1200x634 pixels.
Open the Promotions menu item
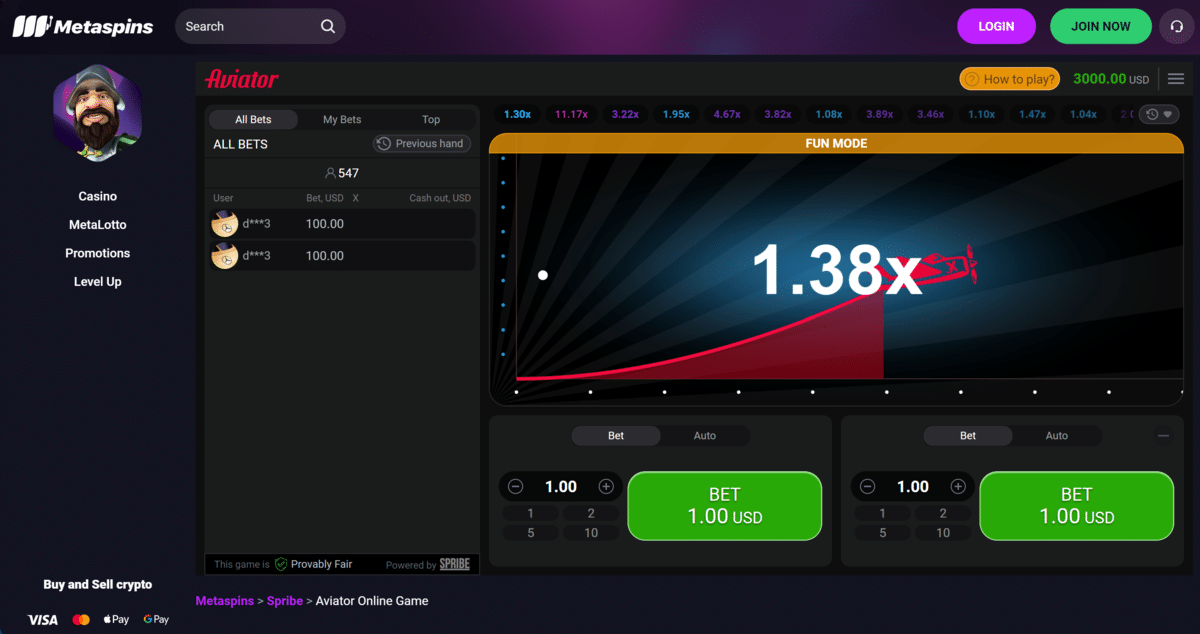98,253
